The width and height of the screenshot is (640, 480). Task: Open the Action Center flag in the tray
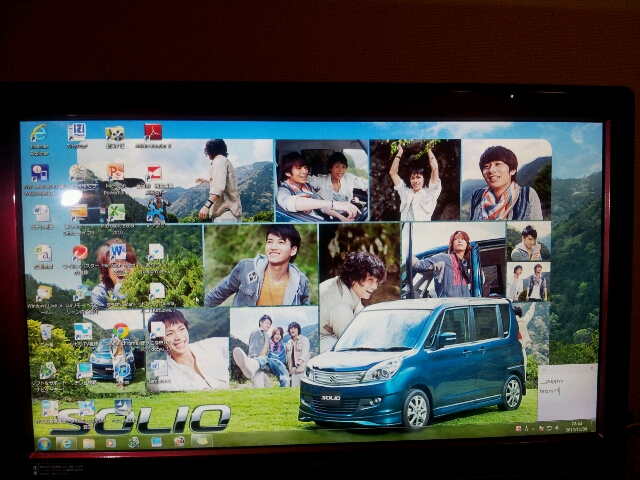click(x=542, y=428)
